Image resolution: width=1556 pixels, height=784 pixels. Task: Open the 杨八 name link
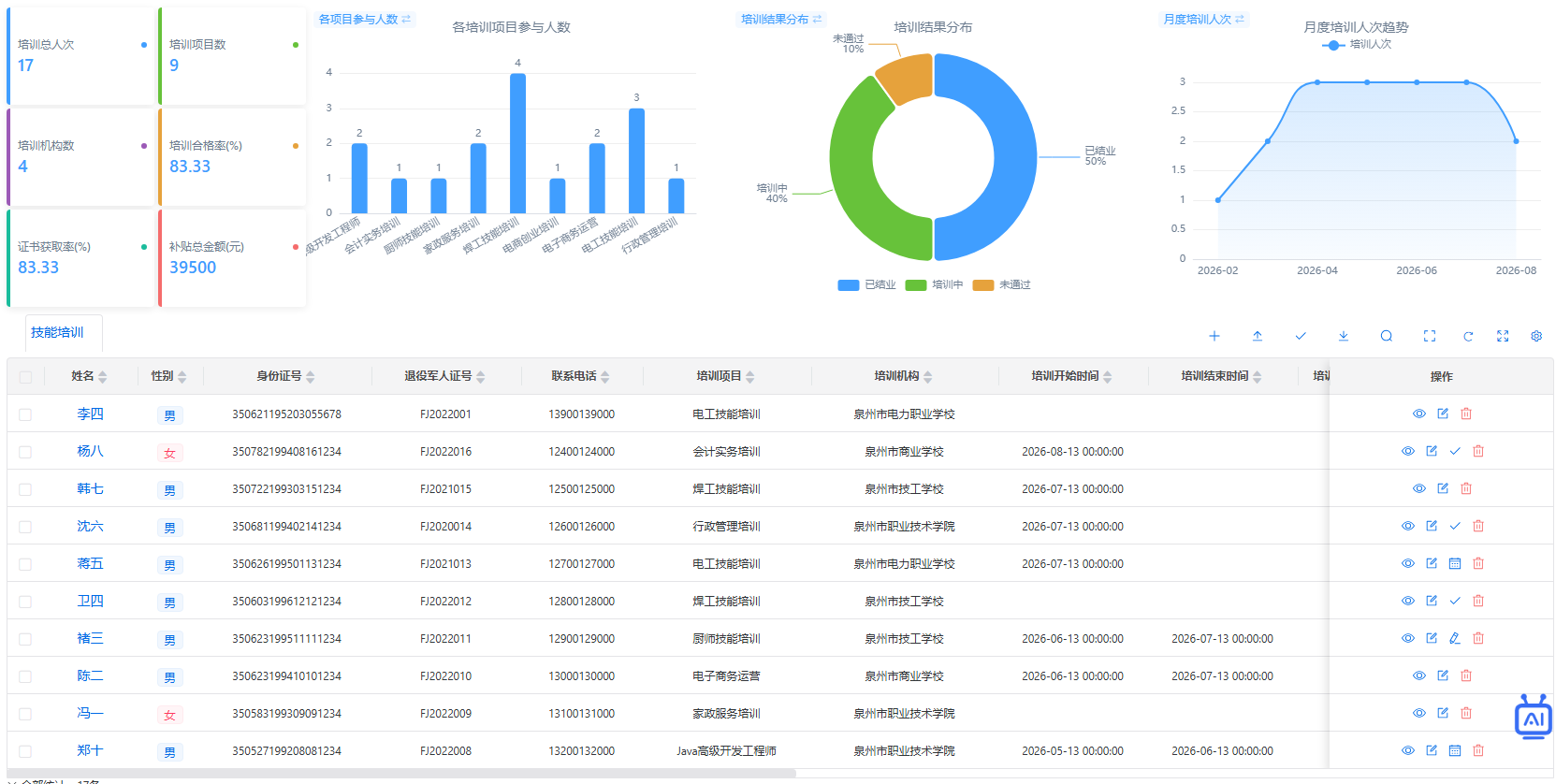click(x=90, y=451)
